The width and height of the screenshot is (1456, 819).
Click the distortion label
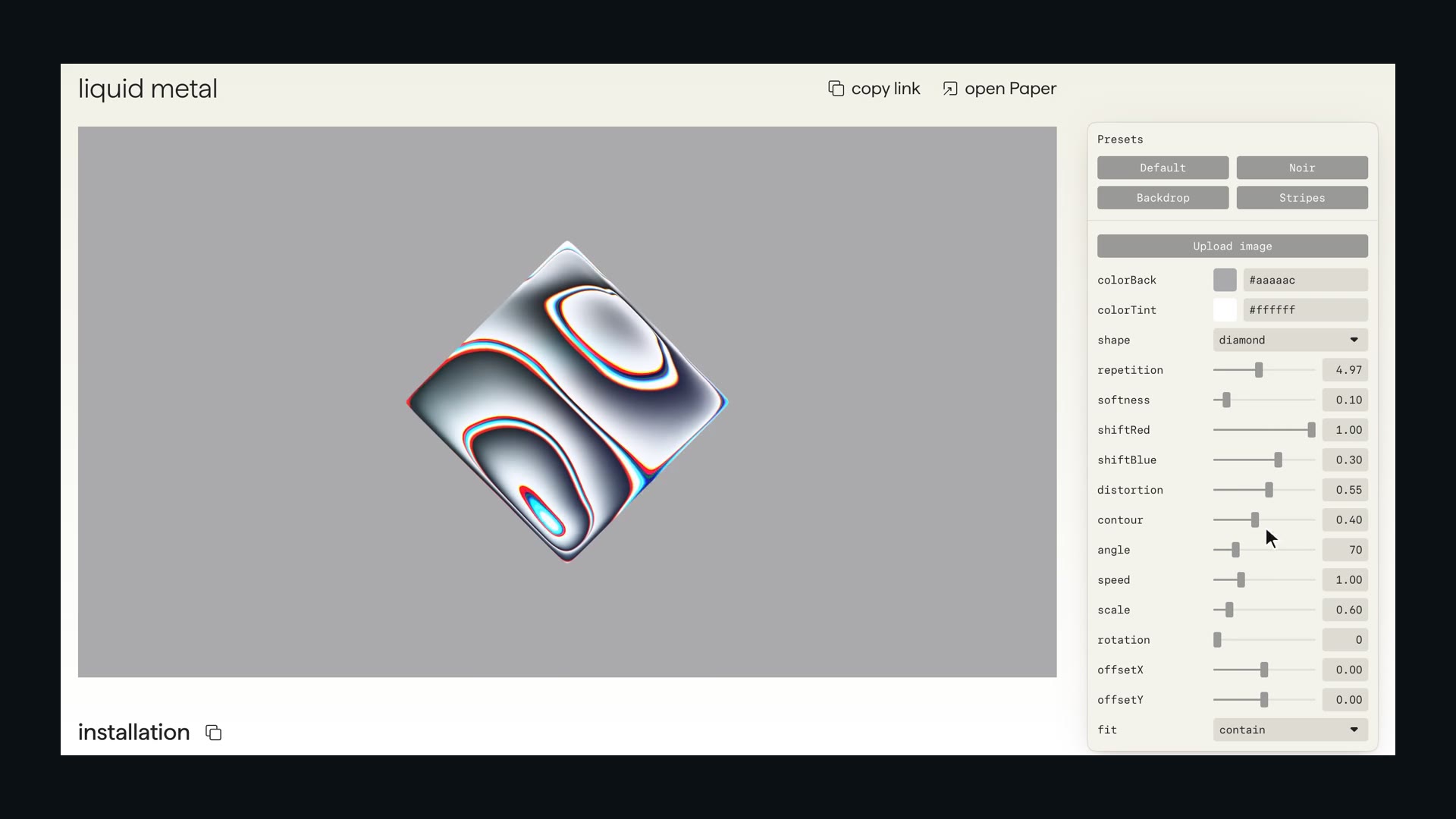click(1130, 490)
